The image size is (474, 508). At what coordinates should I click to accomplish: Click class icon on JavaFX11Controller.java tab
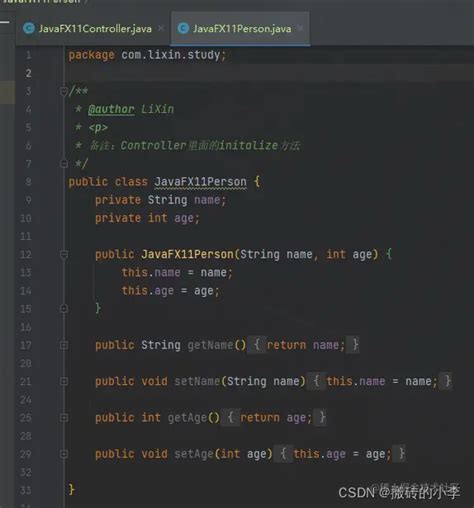(x=29, y=28)
